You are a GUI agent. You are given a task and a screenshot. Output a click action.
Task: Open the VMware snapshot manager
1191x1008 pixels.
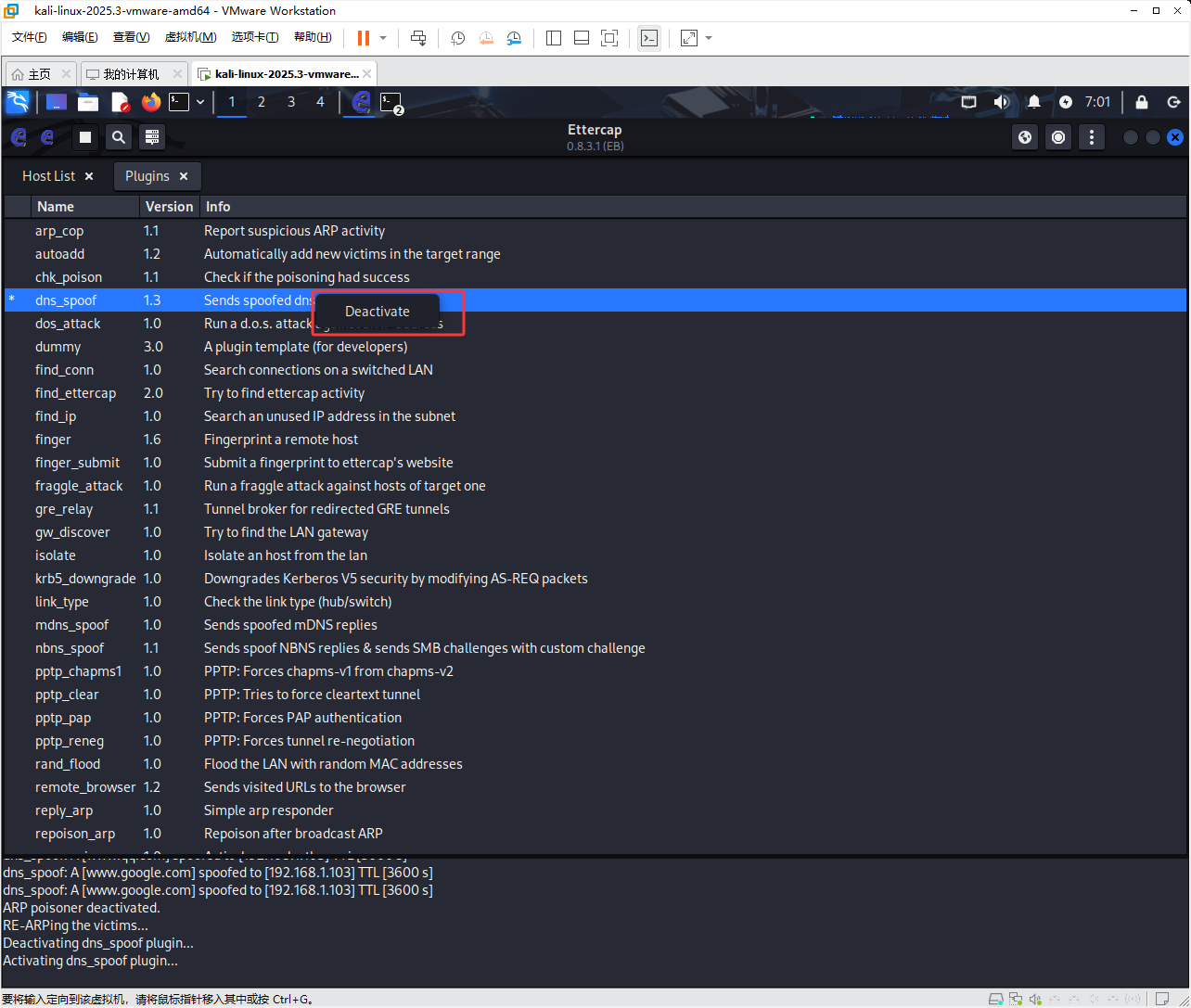tap(514, 38)
